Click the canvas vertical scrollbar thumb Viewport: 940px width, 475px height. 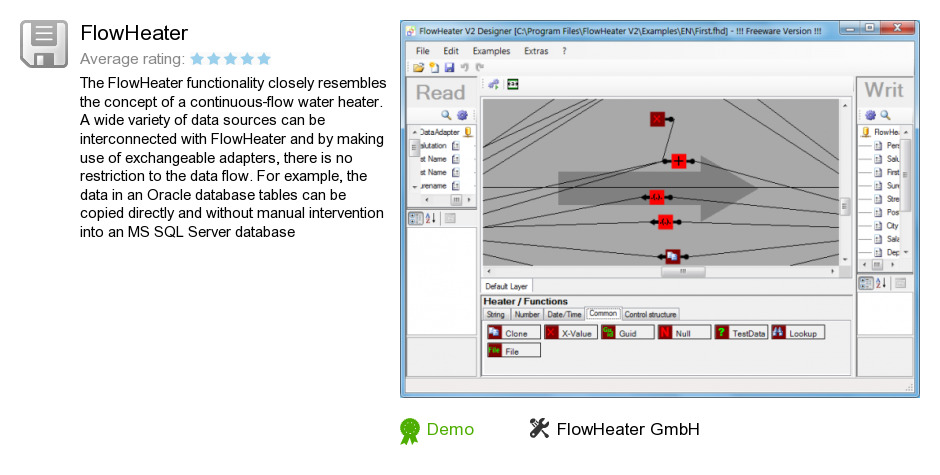(845, 206)
